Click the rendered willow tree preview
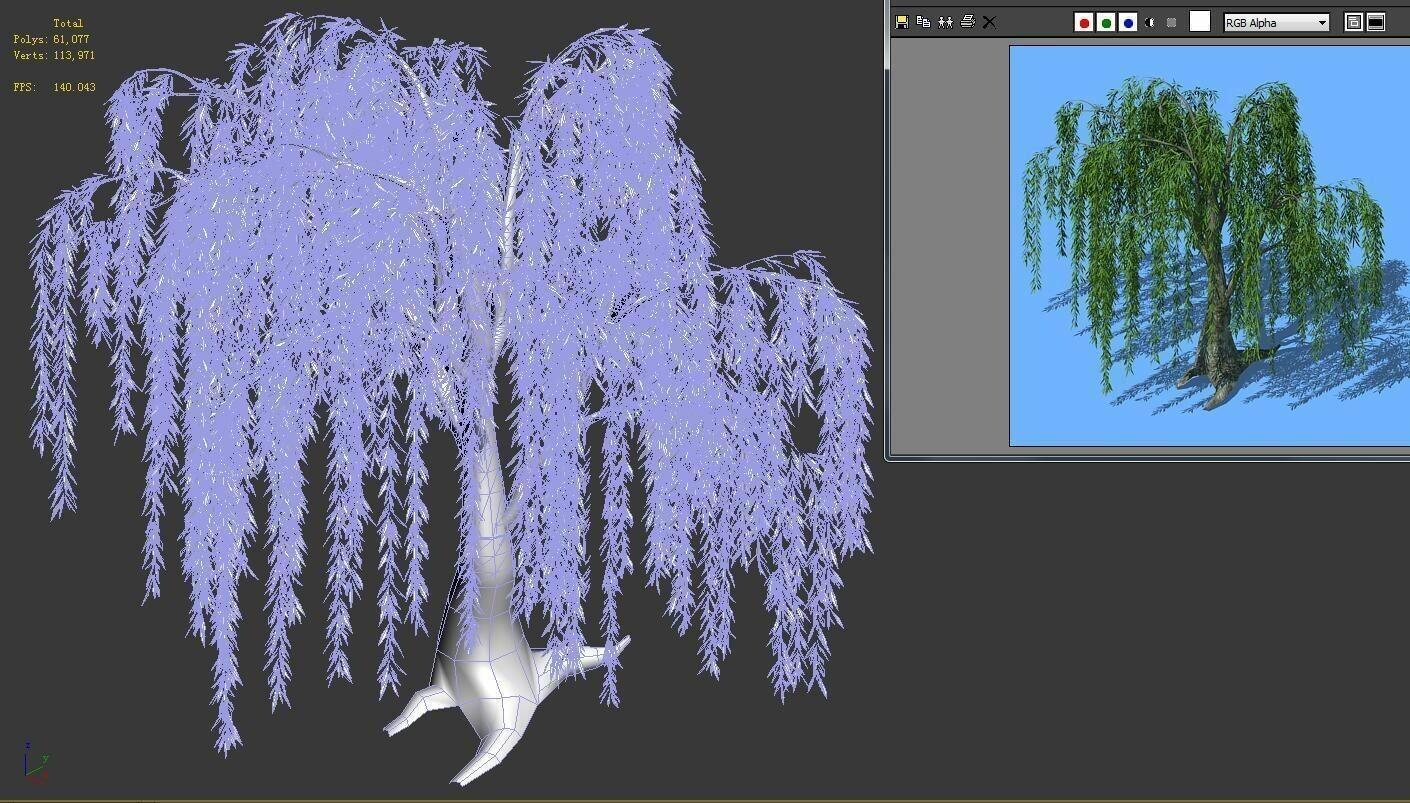The height and width of the screenshot is (803, 1410). pos(1210,240)
